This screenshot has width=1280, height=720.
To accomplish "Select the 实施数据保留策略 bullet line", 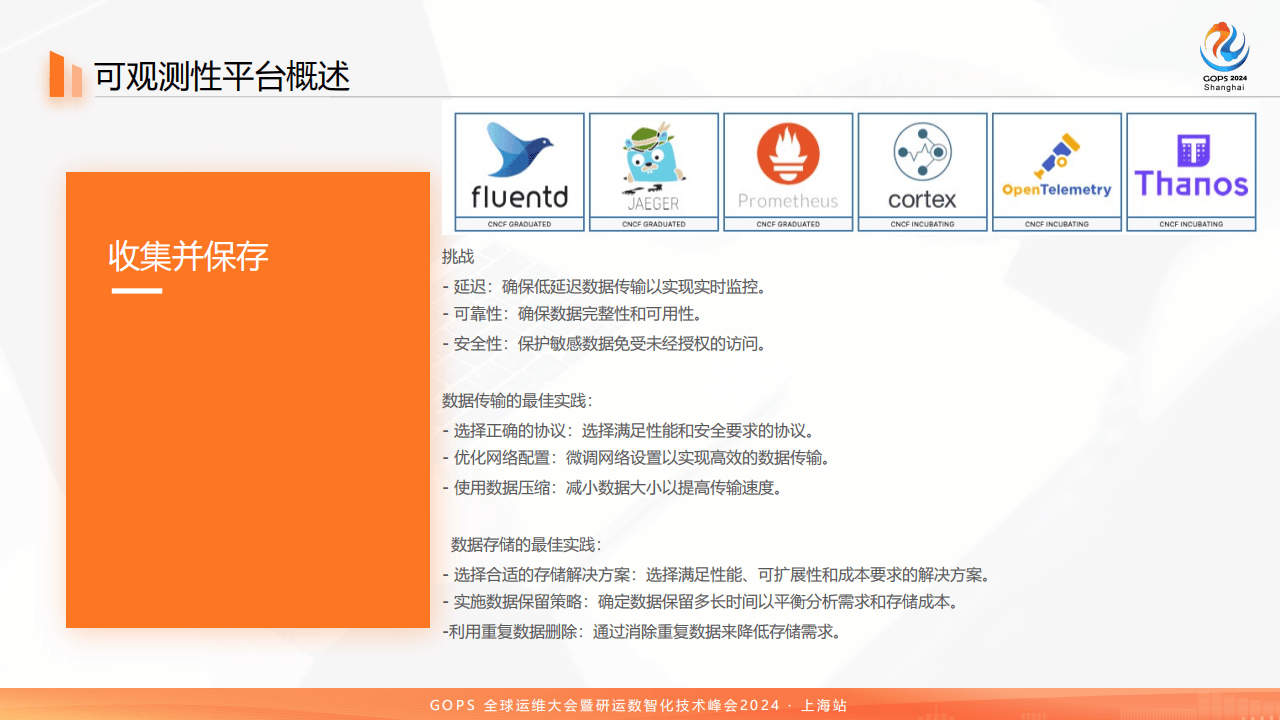I will pos(700,603).
